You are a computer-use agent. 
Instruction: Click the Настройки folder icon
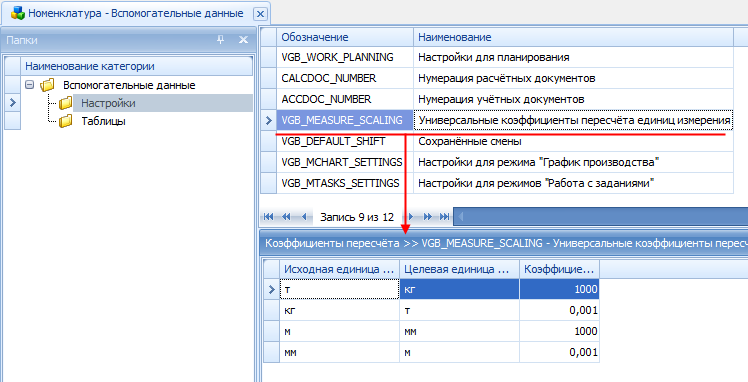(x=65, y=103)
